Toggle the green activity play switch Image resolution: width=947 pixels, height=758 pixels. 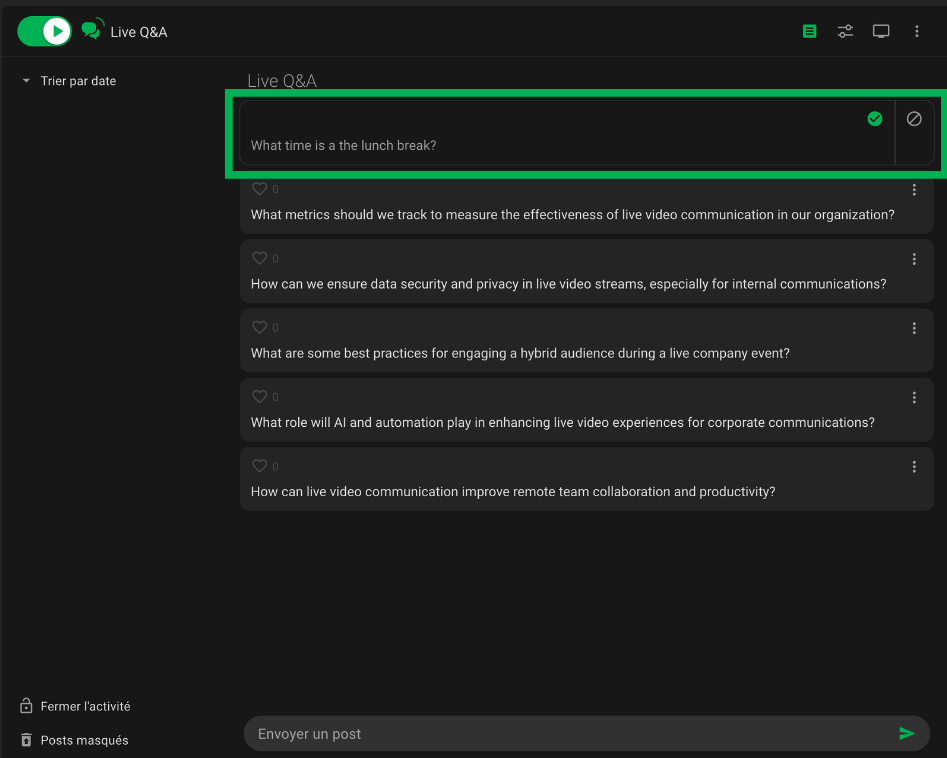45,31
